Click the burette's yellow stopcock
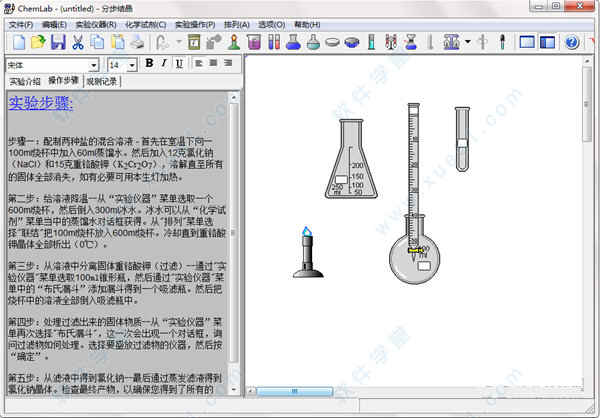Image resolution: width=600 pixels, height=418 pixels. point(415,250)
